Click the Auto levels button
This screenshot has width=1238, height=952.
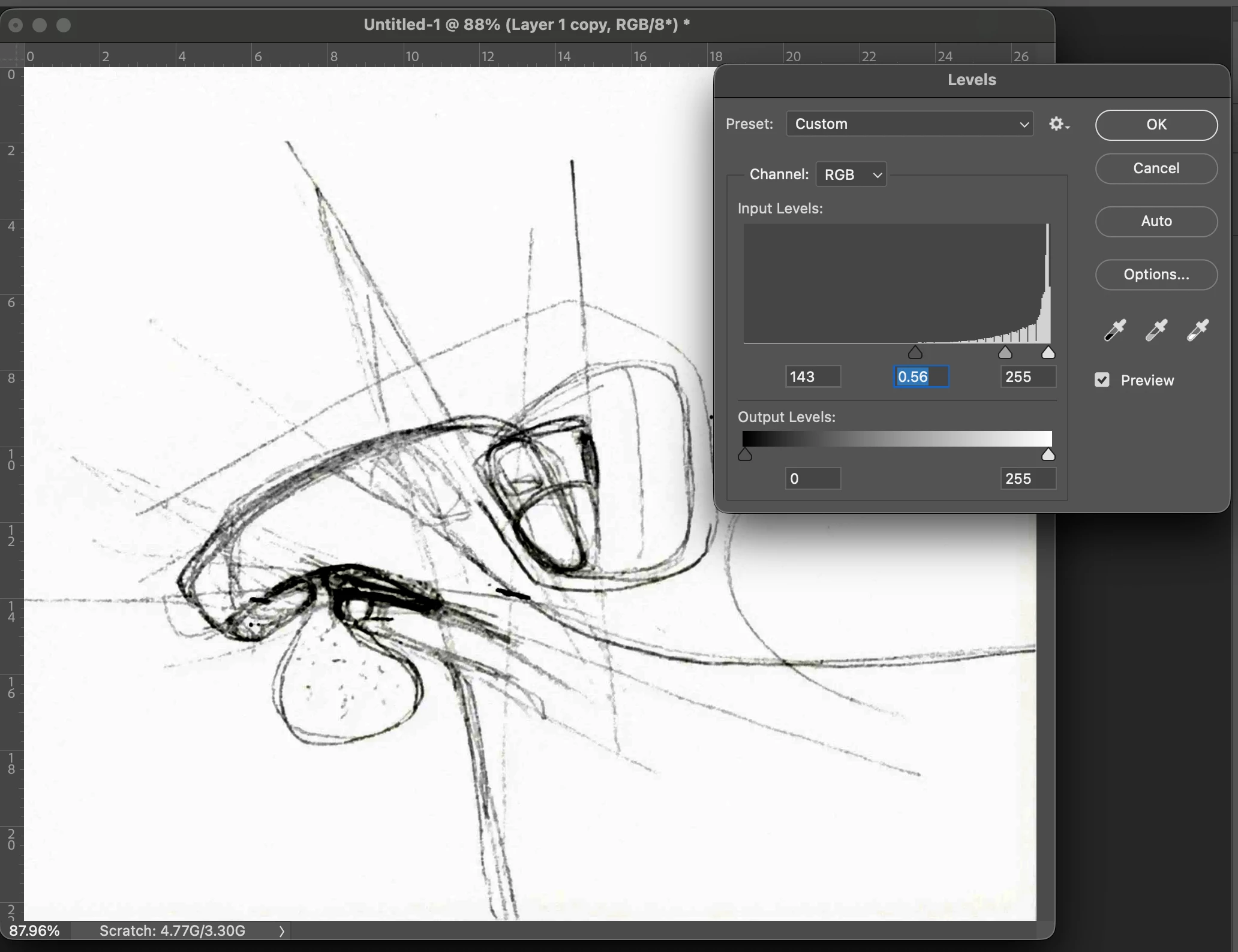(1156, 221)
